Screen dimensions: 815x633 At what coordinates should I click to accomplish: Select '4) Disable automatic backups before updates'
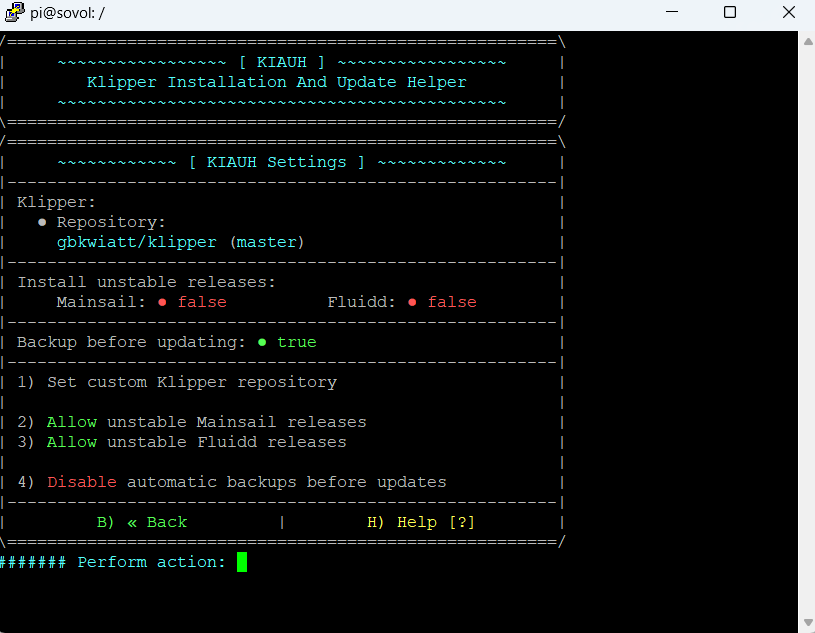[232, 482]
